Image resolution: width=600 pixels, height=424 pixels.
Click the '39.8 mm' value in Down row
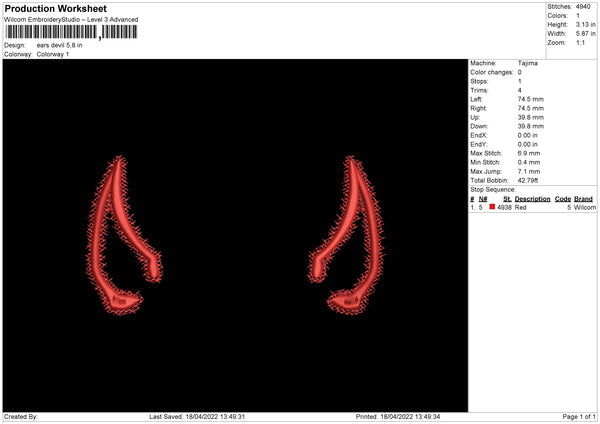point(531,126)
